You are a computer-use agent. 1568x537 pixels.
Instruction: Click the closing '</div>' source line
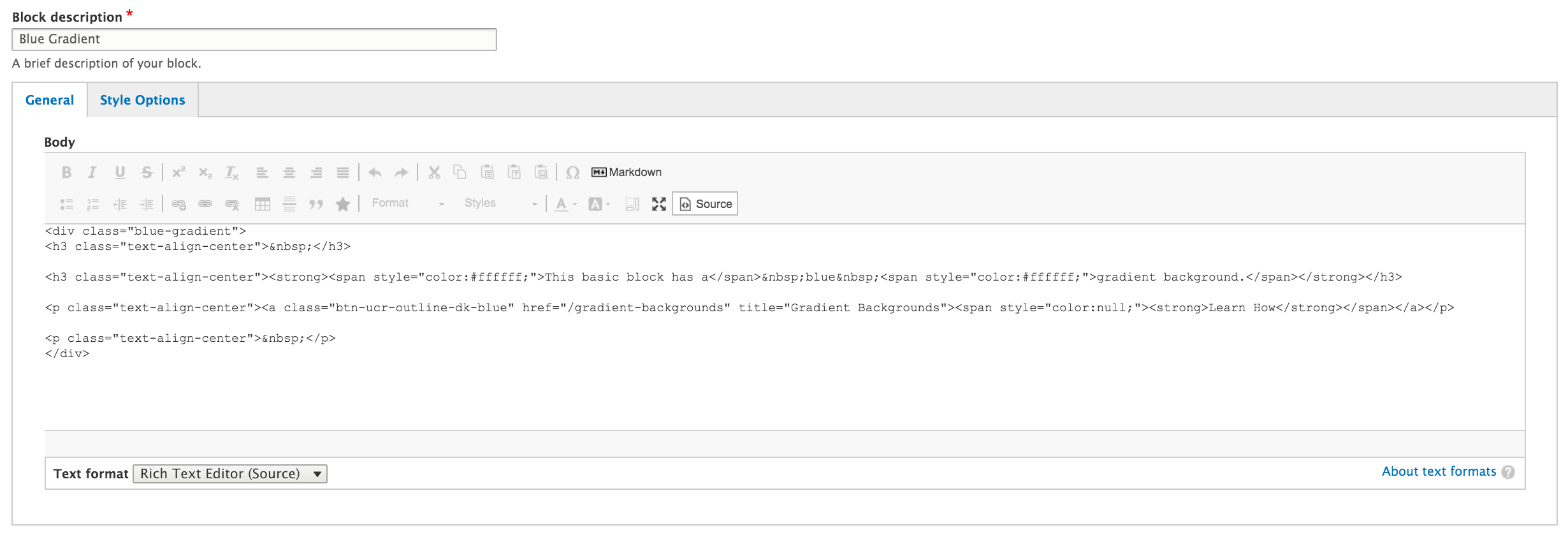point(68,354)
